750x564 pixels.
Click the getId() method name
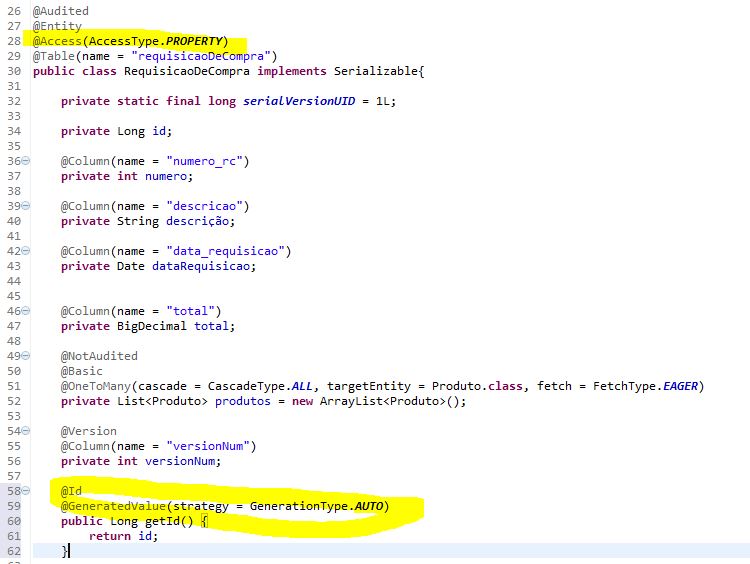(x=169, y=521)
